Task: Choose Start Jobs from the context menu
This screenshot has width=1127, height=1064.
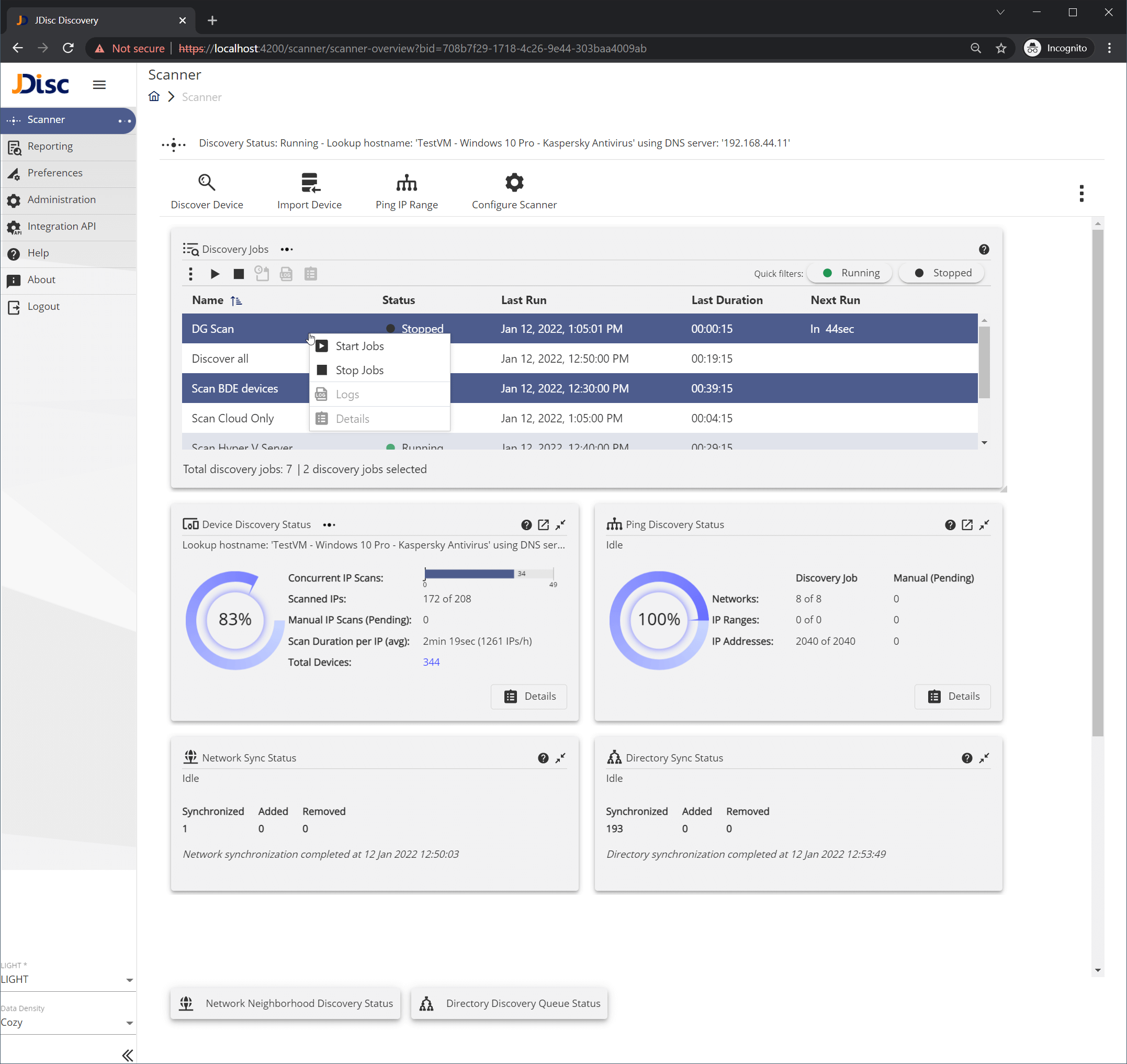Action: pos(359,346)
